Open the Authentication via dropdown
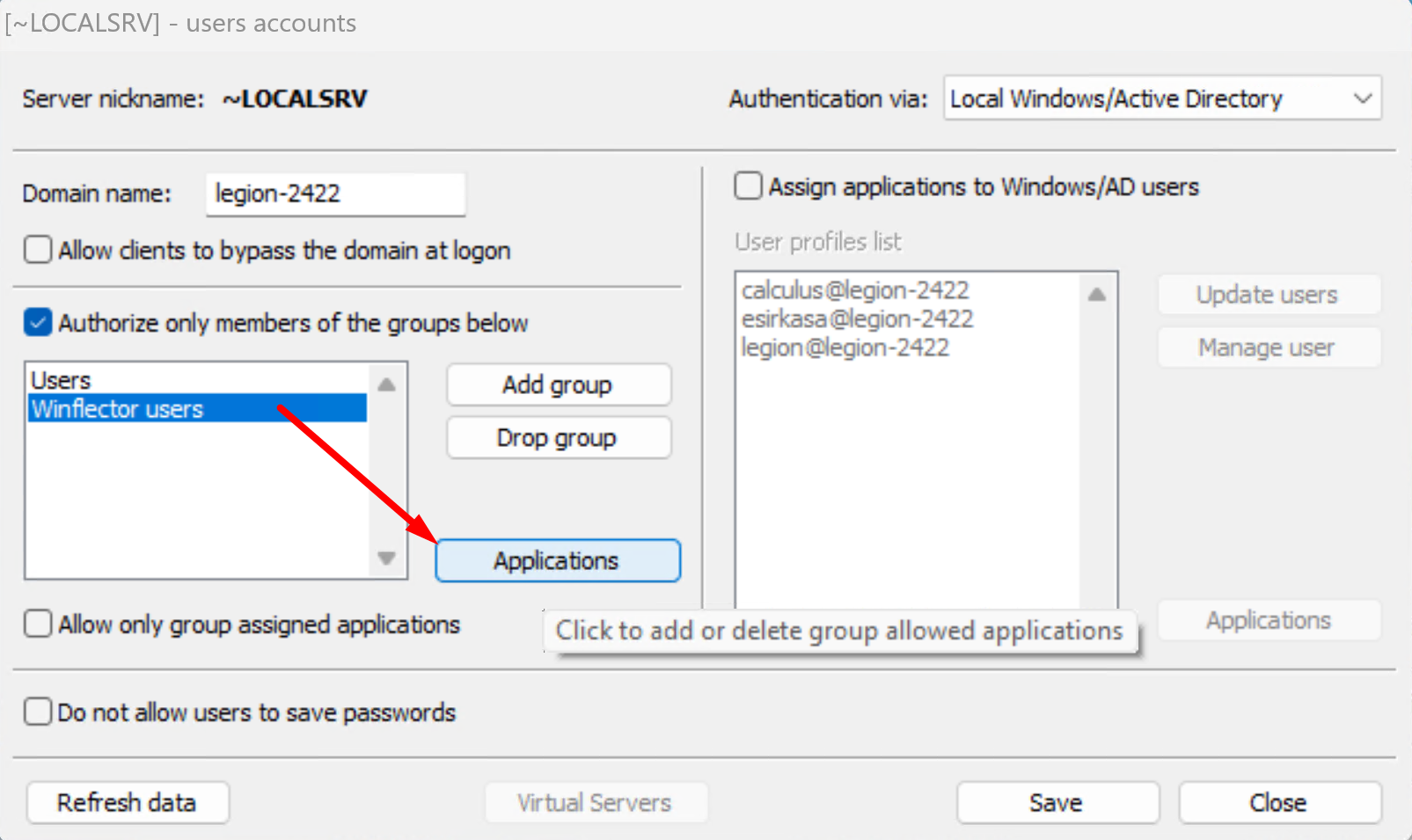 (1161, 99)
